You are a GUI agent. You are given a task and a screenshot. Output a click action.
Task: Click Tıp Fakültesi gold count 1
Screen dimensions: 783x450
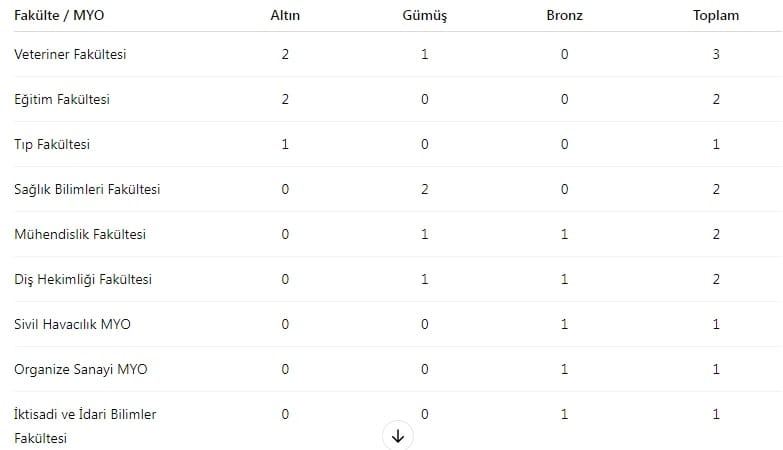(x=285, y=144)
